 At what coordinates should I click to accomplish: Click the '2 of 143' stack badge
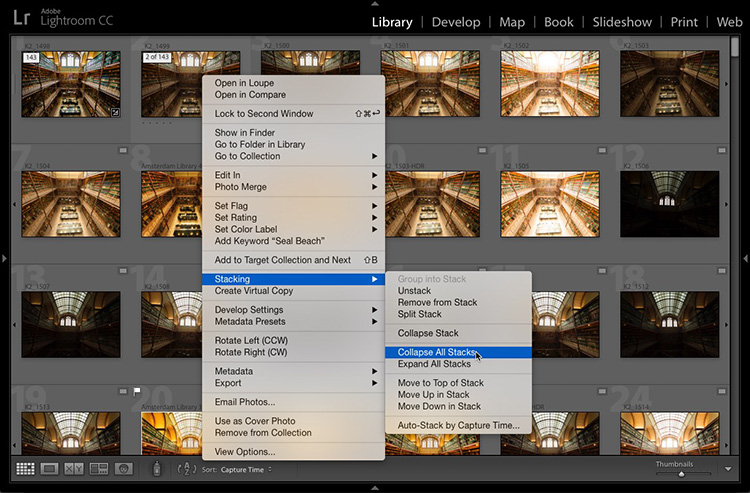(x=157, y=57)
